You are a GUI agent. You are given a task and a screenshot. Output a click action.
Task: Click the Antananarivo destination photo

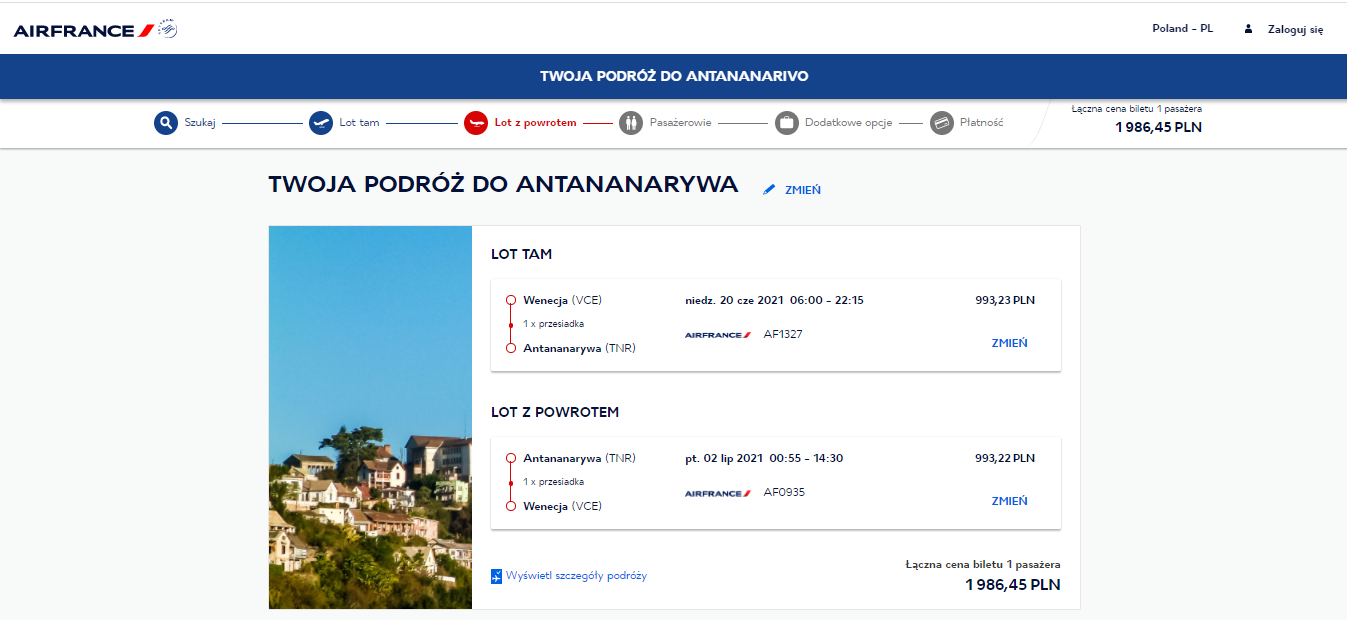pos(370,417)
